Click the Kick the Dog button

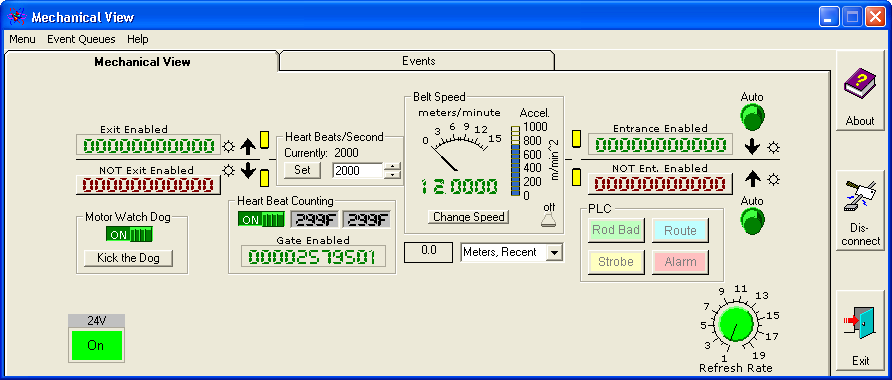click(x=128, y=258)
